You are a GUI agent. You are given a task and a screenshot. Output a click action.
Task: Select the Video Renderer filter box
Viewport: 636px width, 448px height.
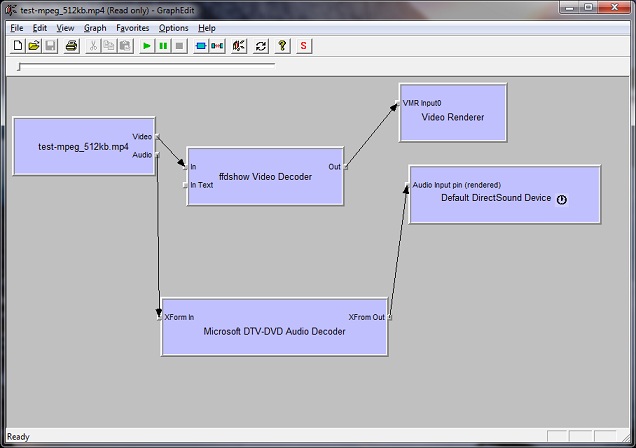click(x=453, y=113)
